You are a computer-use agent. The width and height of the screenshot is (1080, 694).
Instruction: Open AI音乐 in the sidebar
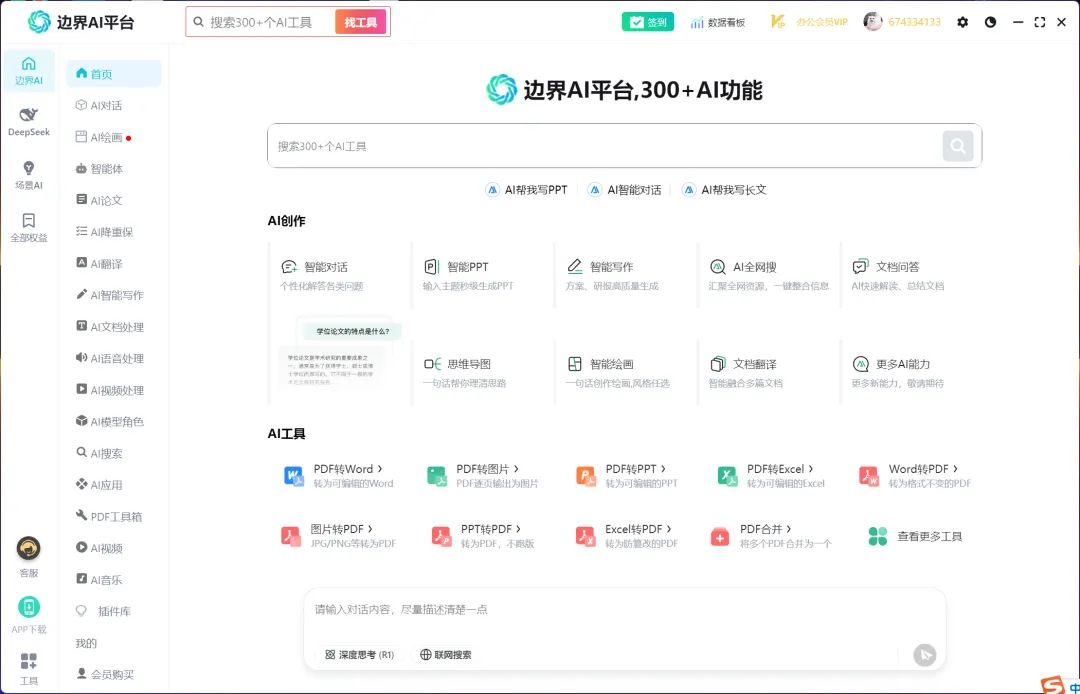pos(114,580)
